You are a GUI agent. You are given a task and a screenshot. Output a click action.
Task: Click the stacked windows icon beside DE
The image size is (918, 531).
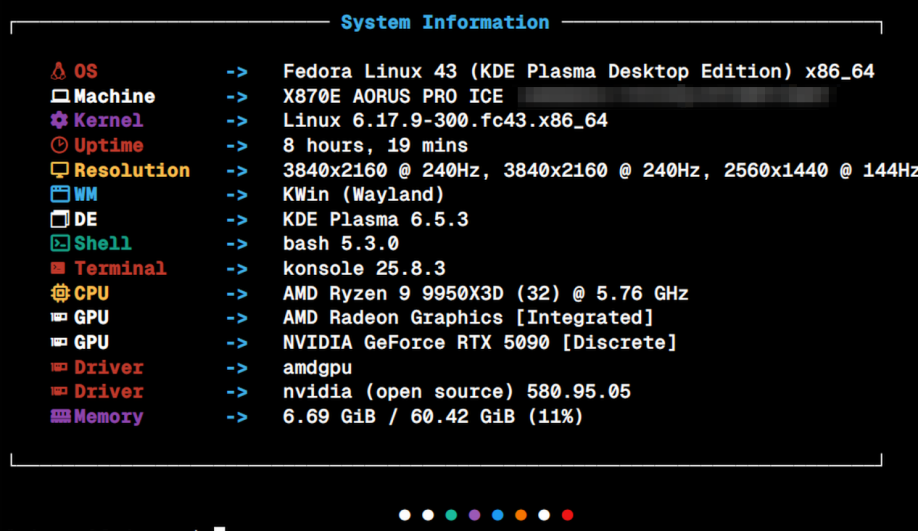click(60, 219)
